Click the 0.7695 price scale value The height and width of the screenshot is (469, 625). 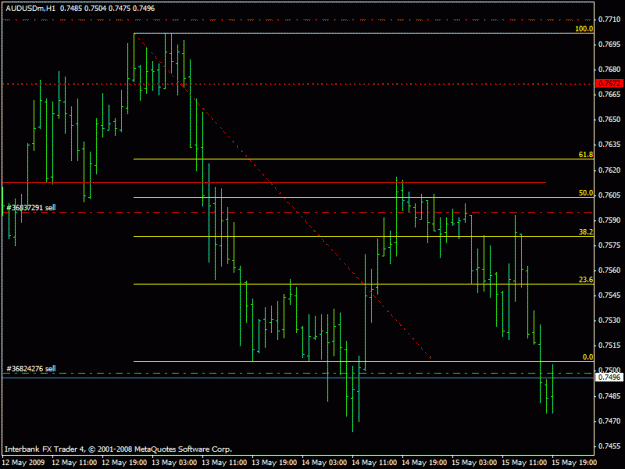click(609, 44)
